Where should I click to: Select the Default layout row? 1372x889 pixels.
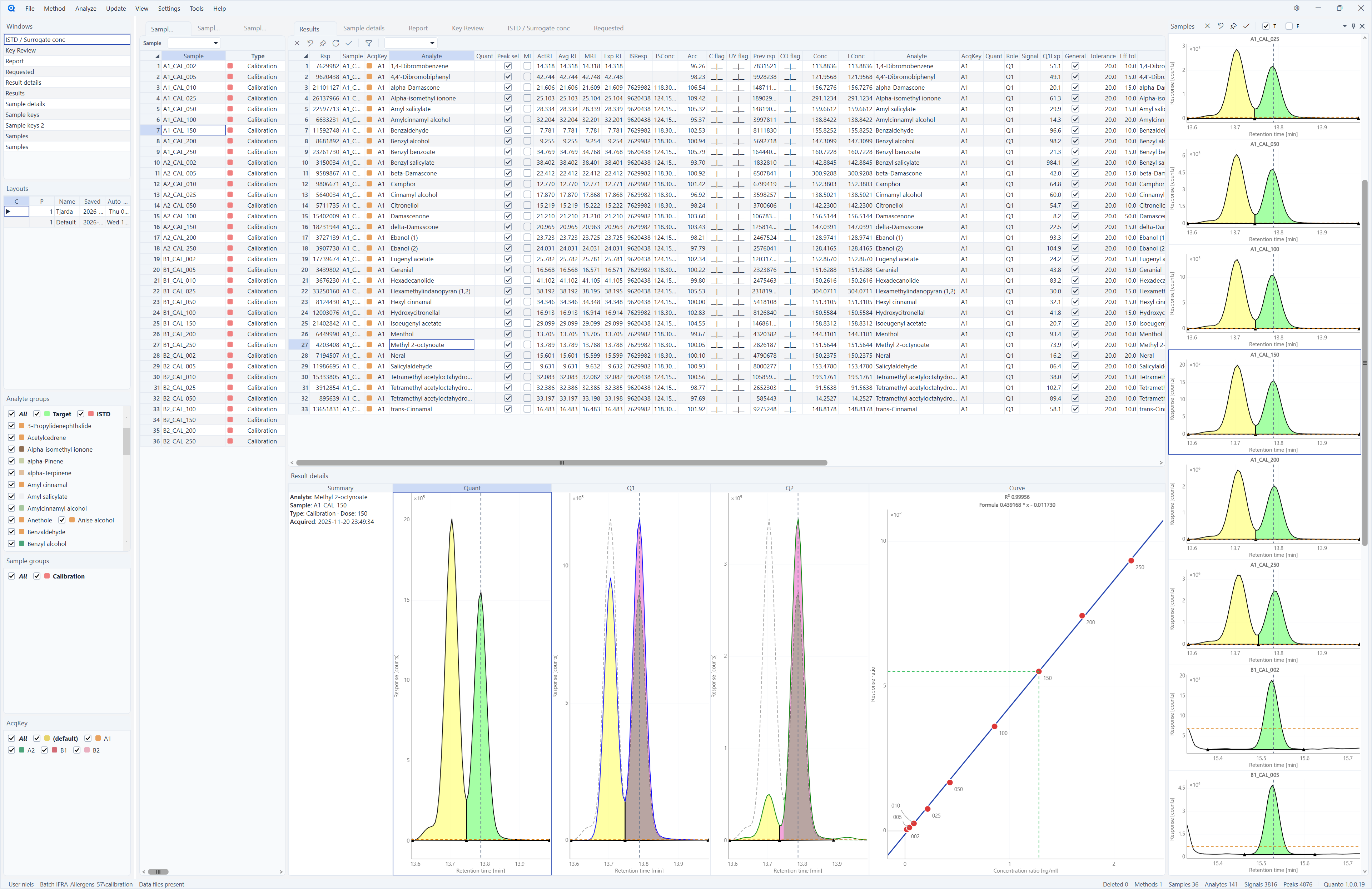(x=67, y=223)
